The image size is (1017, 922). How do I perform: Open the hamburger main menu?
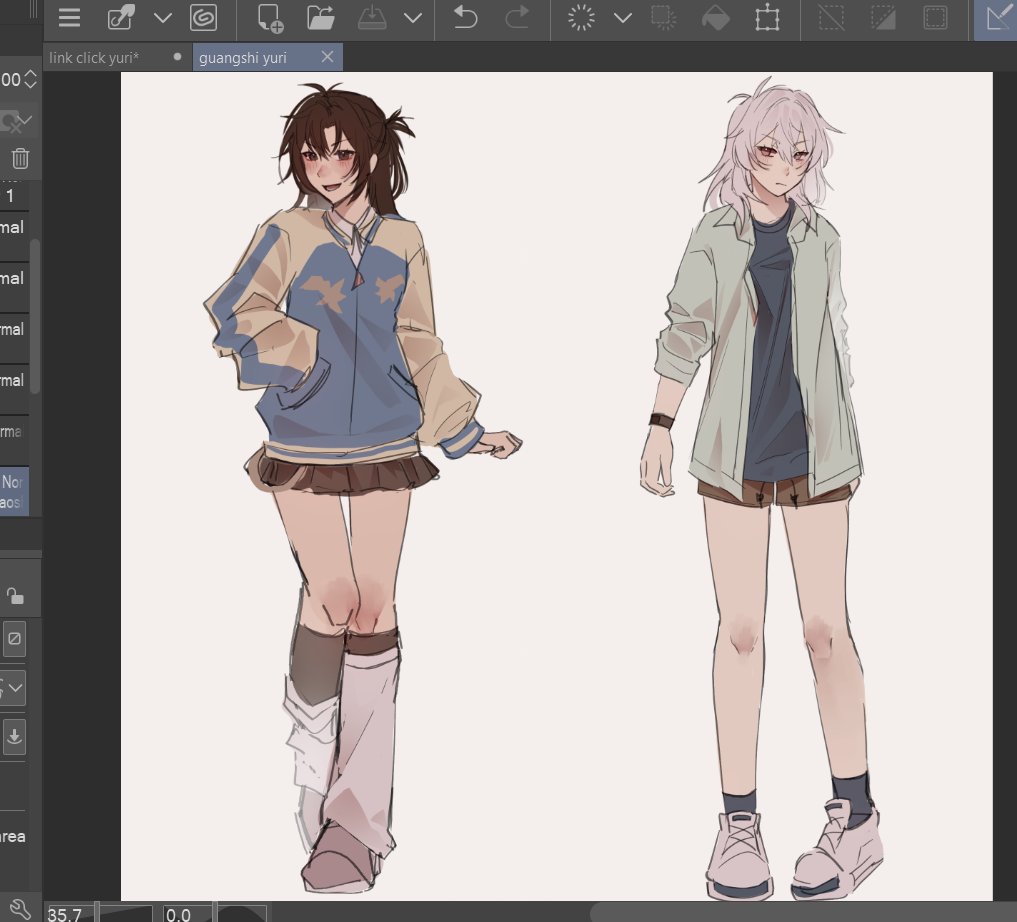pos(69,18)
